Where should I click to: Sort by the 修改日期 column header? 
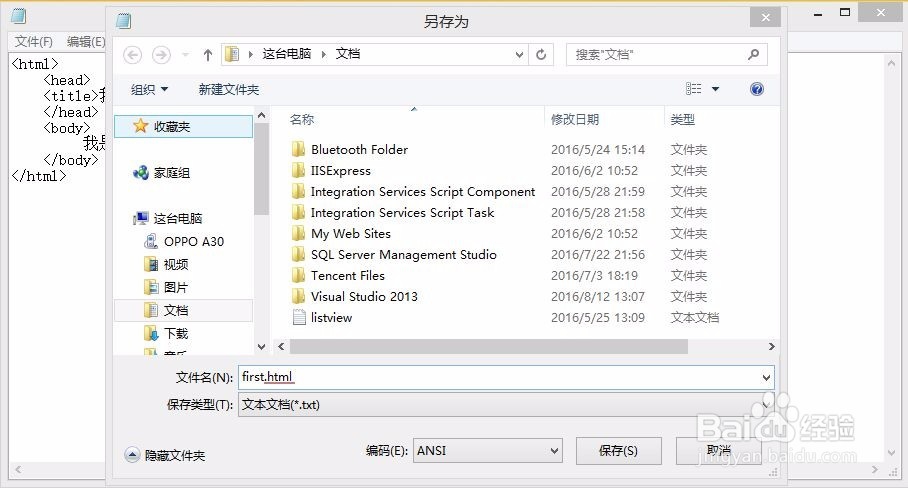(x=575, y=119)
